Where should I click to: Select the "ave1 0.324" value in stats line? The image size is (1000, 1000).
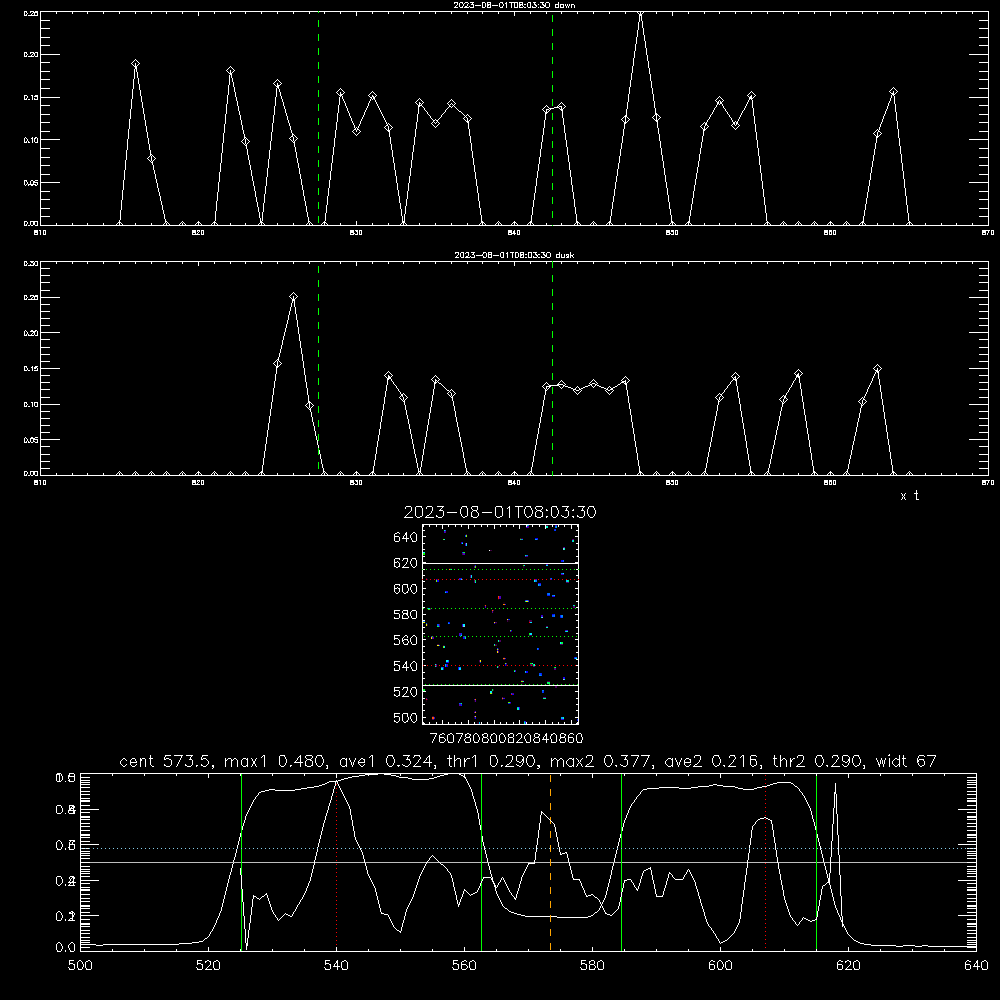click(385, 761)
